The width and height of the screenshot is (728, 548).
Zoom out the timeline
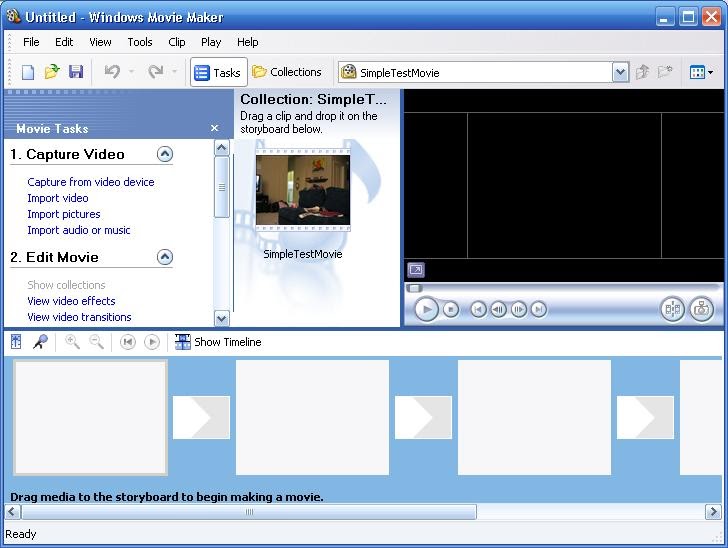pyautogui.click(x=97, y=342)
